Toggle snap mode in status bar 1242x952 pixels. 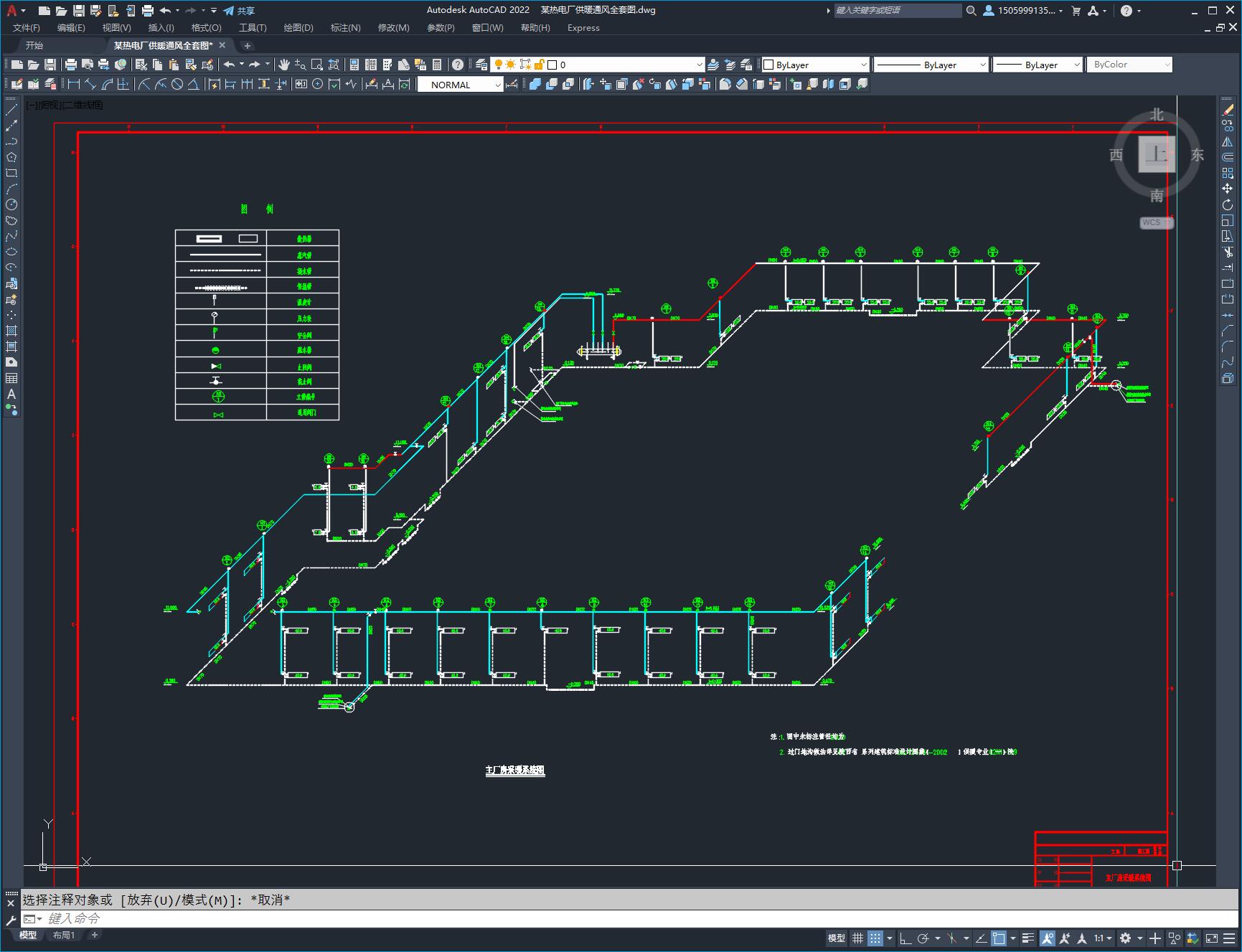[875, 938]
